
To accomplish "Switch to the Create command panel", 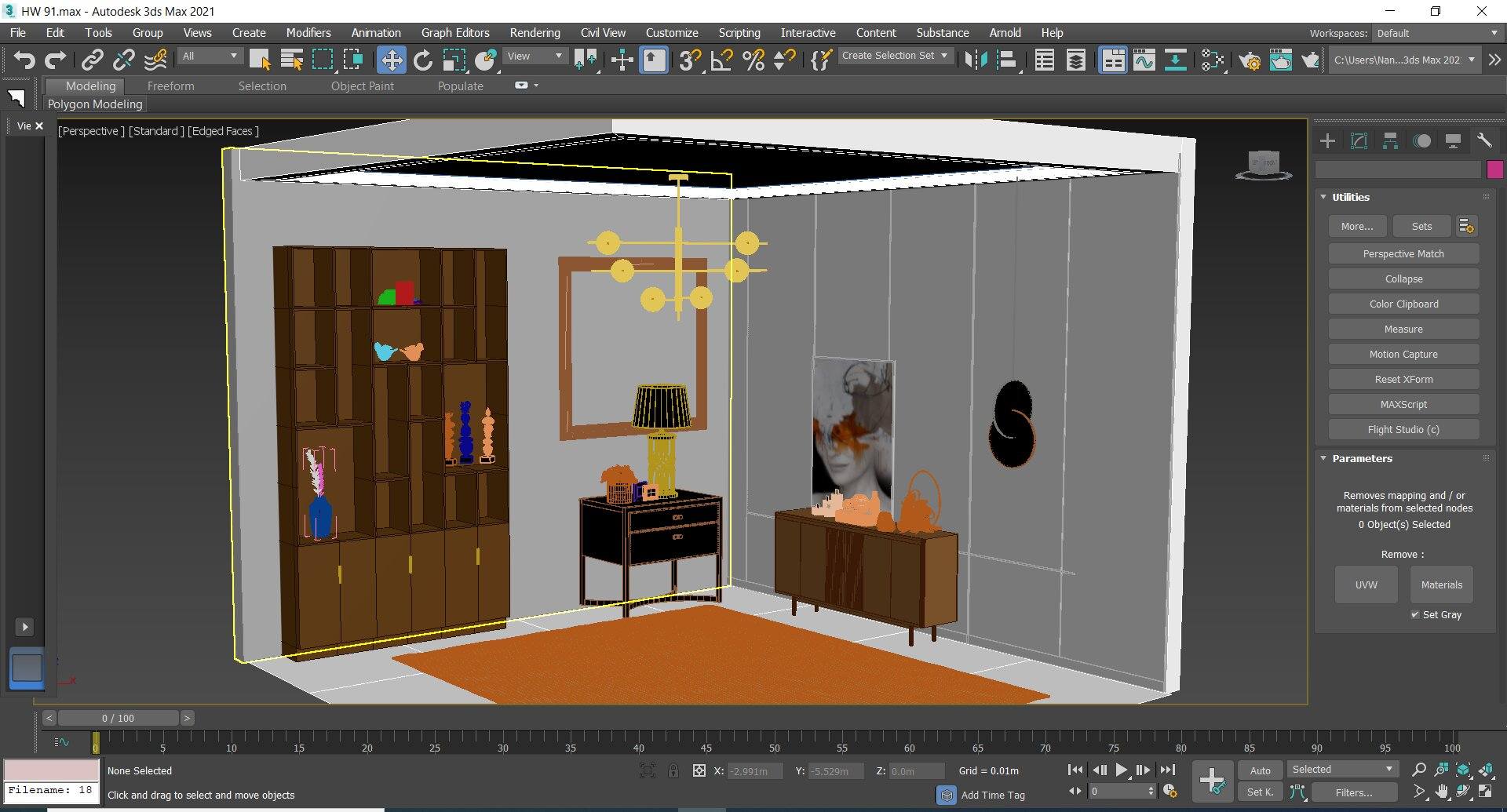I will (x=1327, y=141).
